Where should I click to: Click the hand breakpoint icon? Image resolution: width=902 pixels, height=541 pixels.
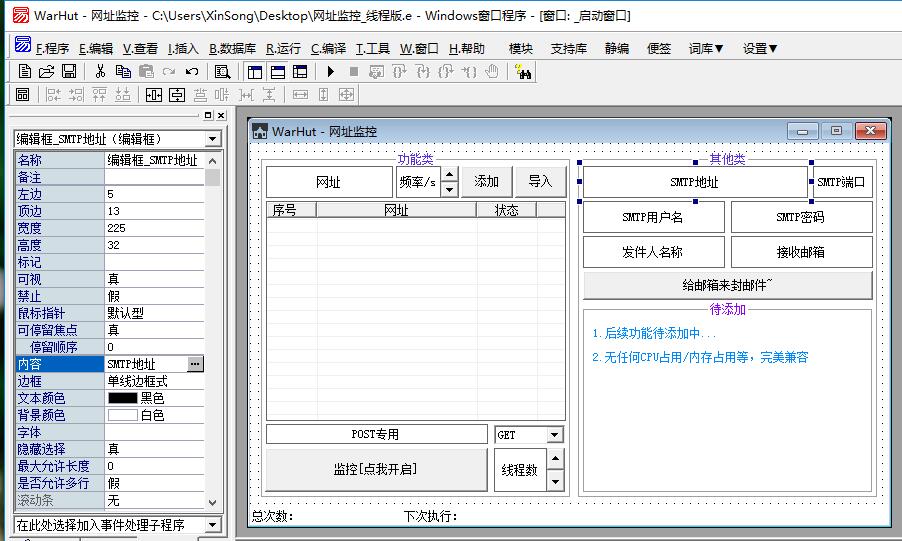492,72
